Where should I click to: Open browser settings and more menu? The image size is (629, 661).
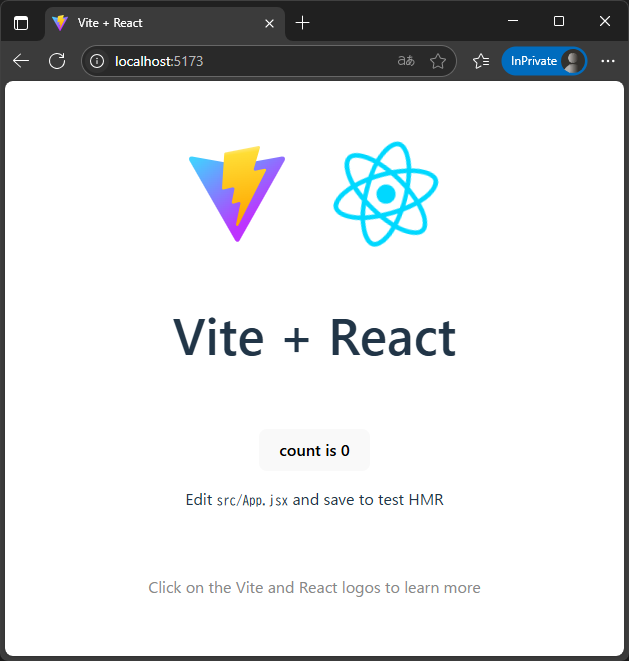607,61
